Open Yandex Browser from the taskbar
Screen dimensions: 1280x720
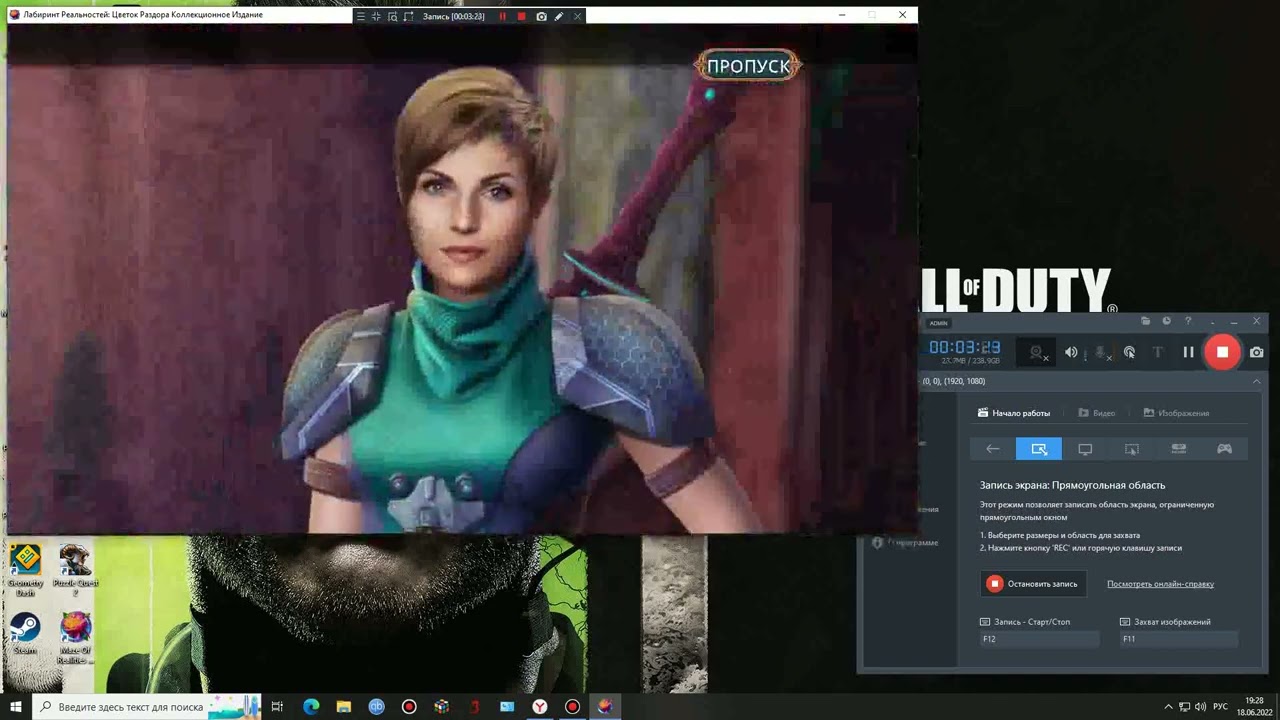539,707
